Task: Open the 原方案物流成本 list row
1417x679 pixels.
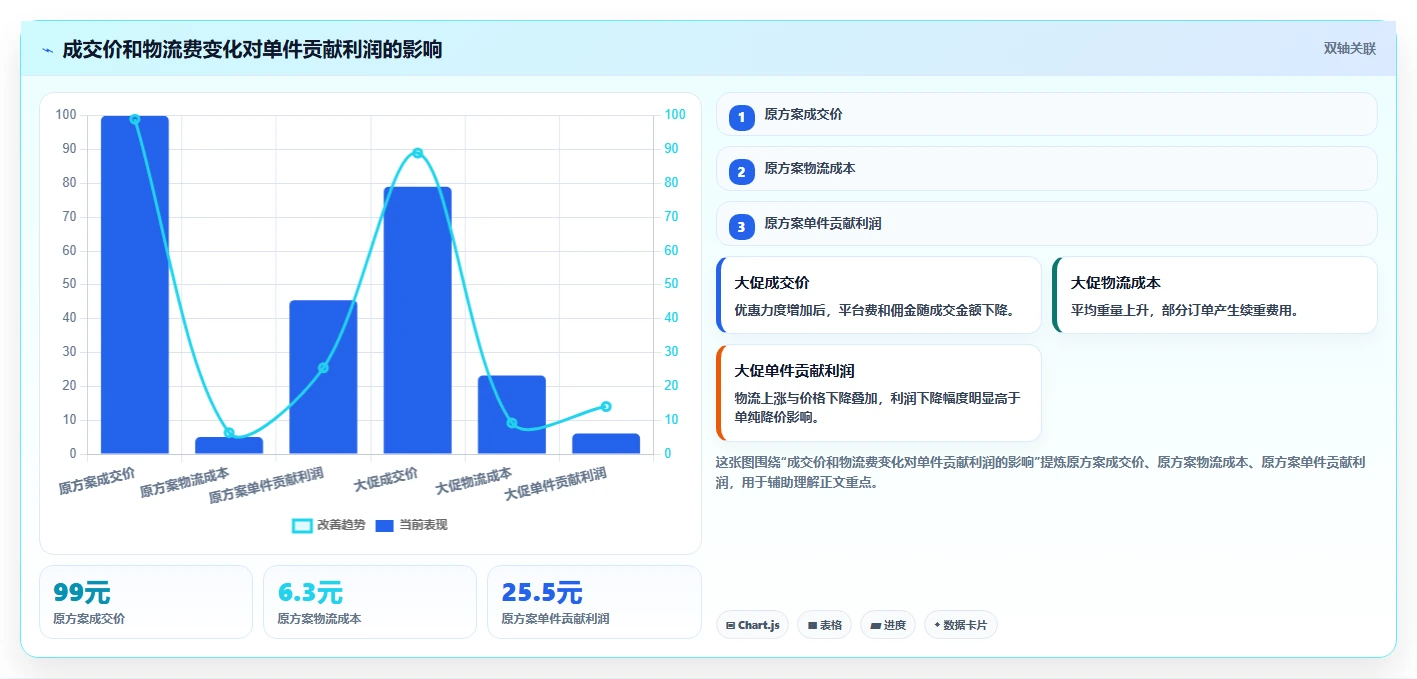Action: click(1046, 169)
